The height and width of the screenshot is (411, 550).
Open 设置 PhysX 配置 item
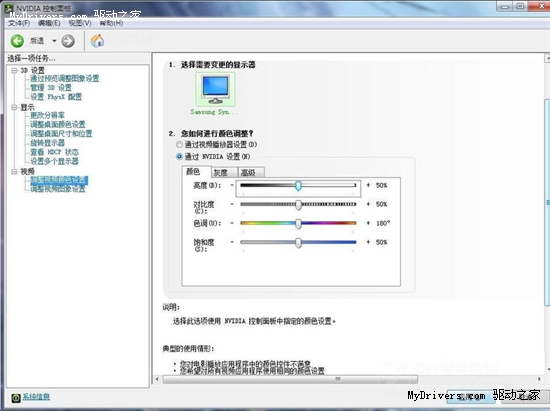coord(56,96)
